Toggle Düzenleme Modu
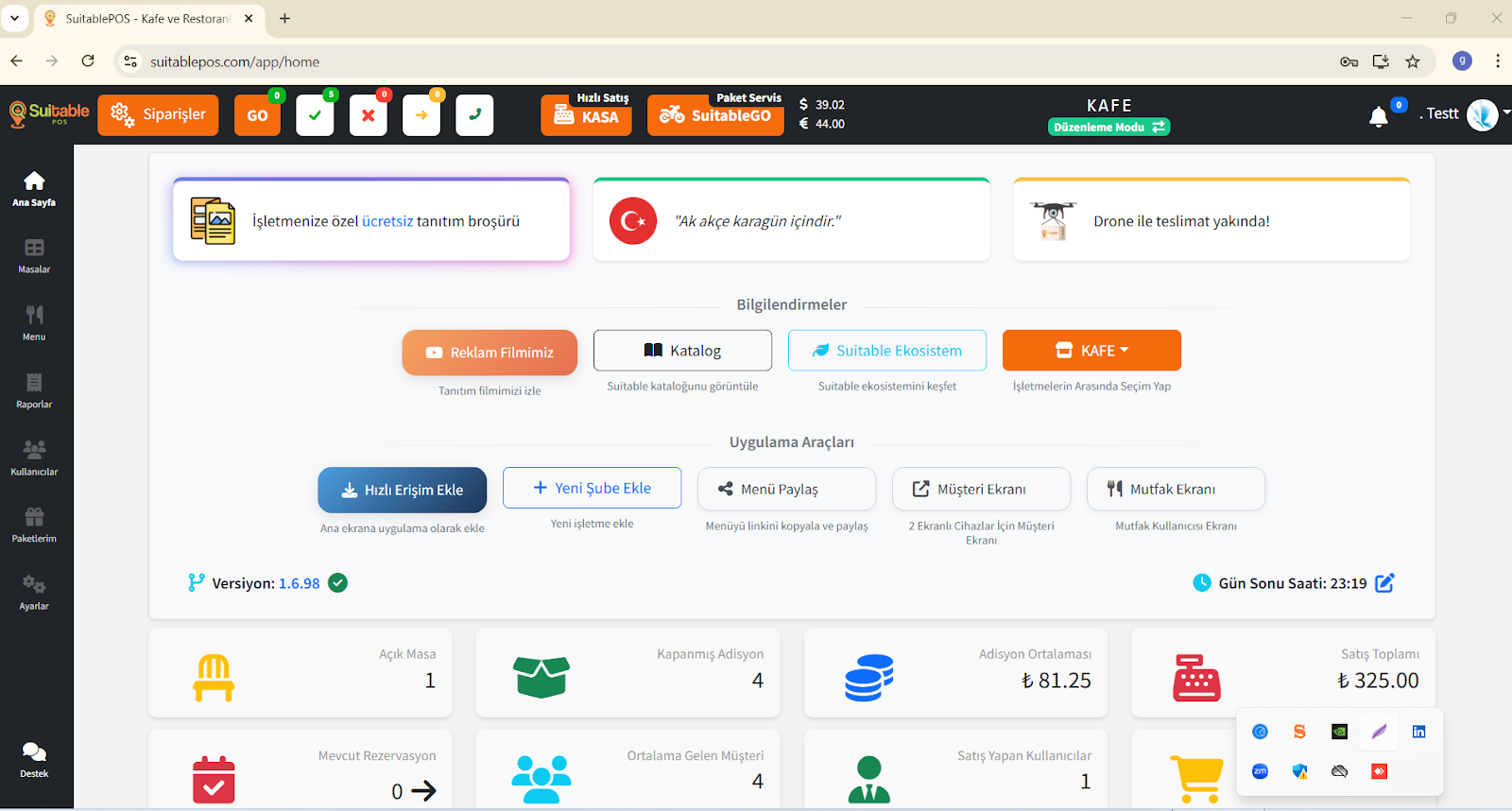Viewport: 1512px width, 811px height. pyautogui.click(x=1109, y=127)
